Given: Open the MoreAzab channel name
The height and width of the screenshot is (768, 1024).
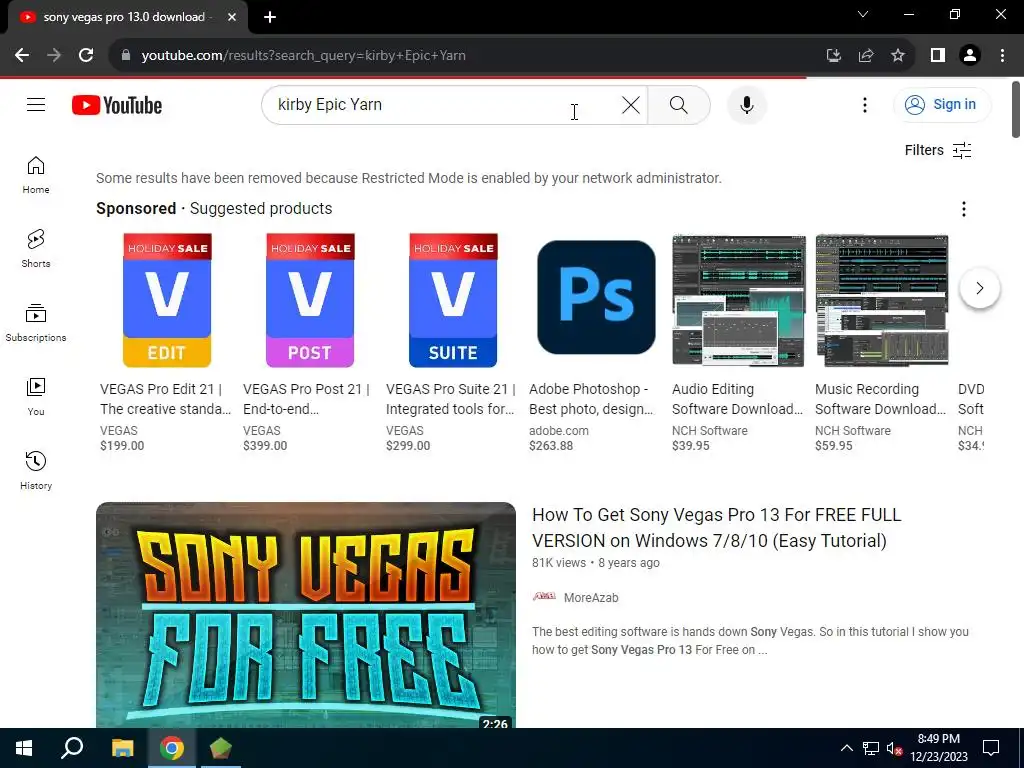Looking at the screenshot, I should [x=591, y=598].
